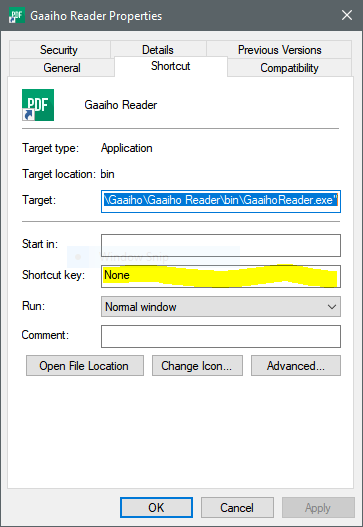This screenshot has width=363, height=527.
Task: Click the Comment text field
Action: tap(221, 336)
